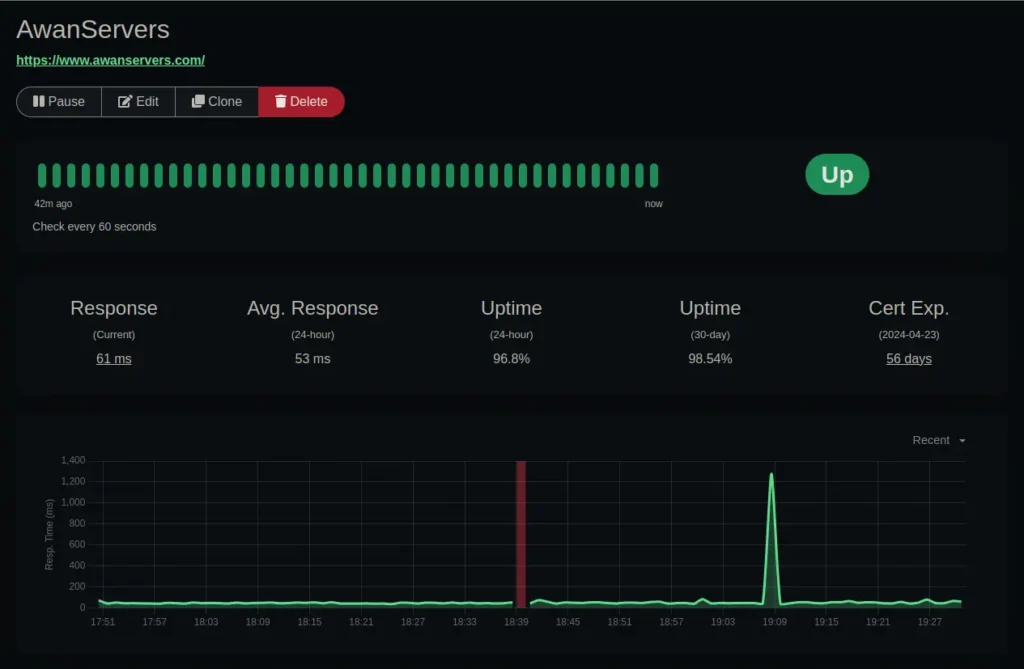The height and width of the screenshot is (669, 1024).
Task: Click the red downtime marker on the chart
Action: [x=521, y=535]
